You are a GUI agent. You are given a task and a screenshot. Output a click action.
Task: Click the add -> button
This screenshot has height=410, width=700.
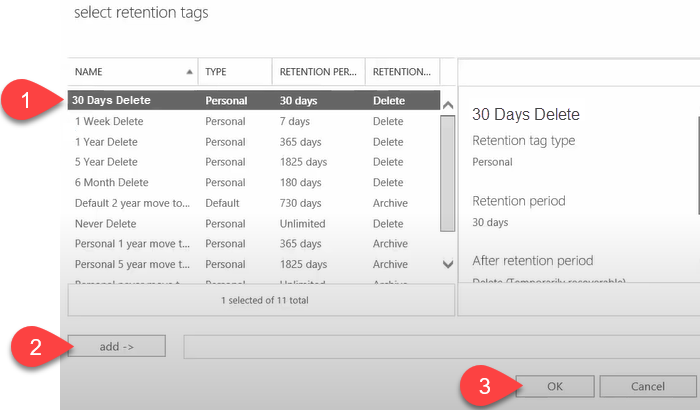[x=117, y=346]
